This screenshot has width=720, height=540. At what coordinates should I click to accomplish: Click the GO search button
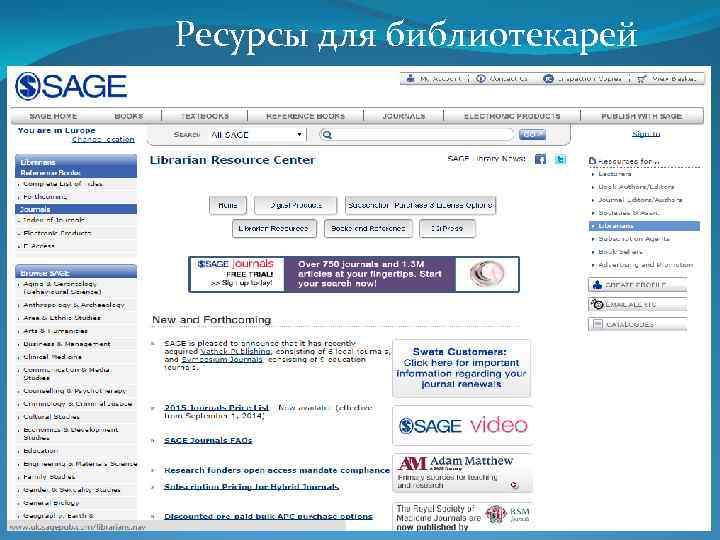(x=532, y=135)
